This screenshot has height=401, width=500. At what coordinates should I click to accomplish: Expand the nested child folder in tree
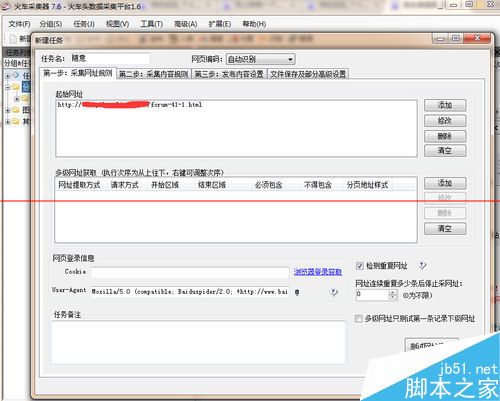tap(17, 99)
